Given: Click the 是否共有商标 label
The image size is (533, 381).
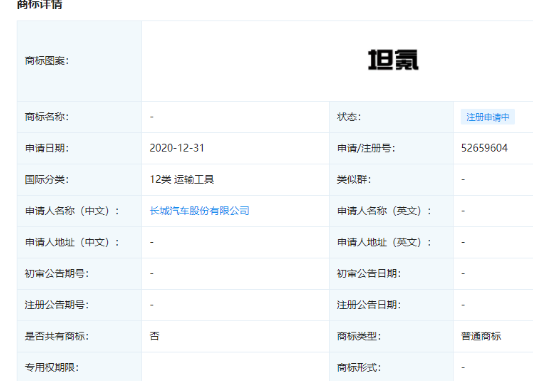Looking at the screenshot, I should [57, 336].
